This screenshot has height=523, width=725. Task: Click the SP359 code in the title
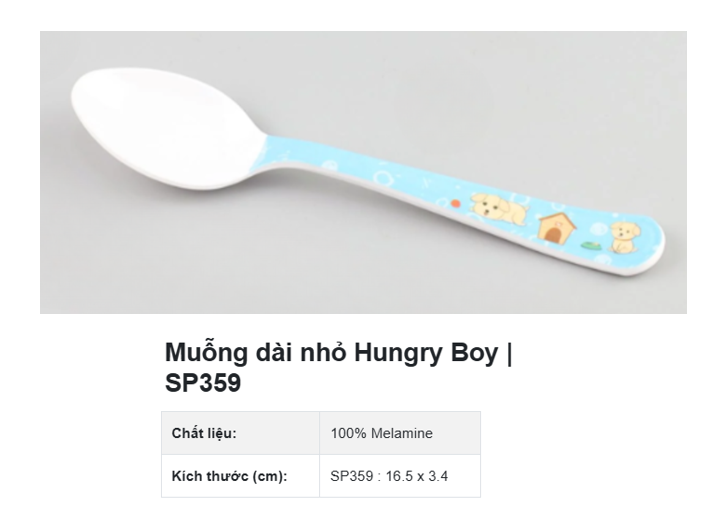203,383
